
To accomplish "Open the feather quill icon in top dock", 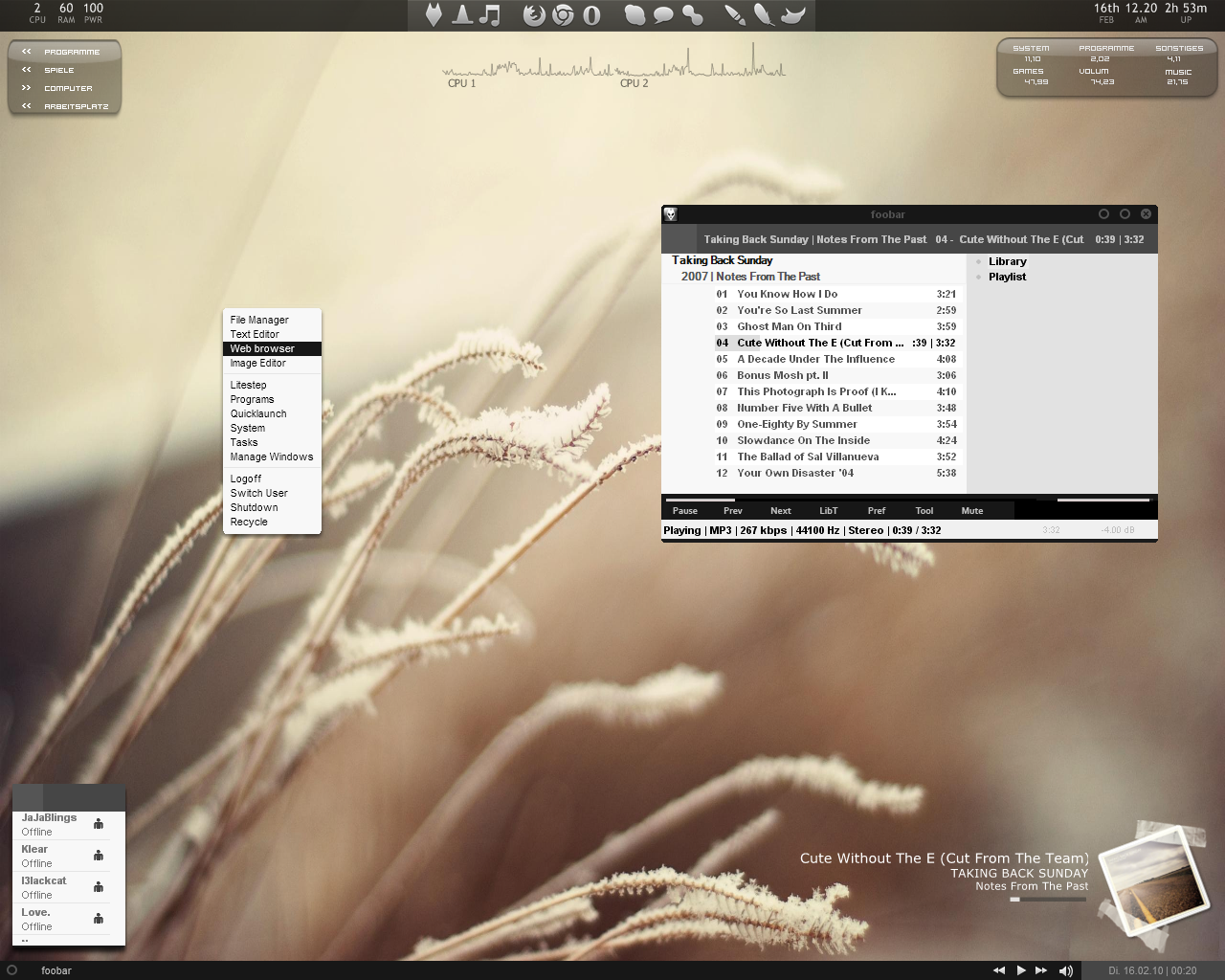I will click(764, 14).
